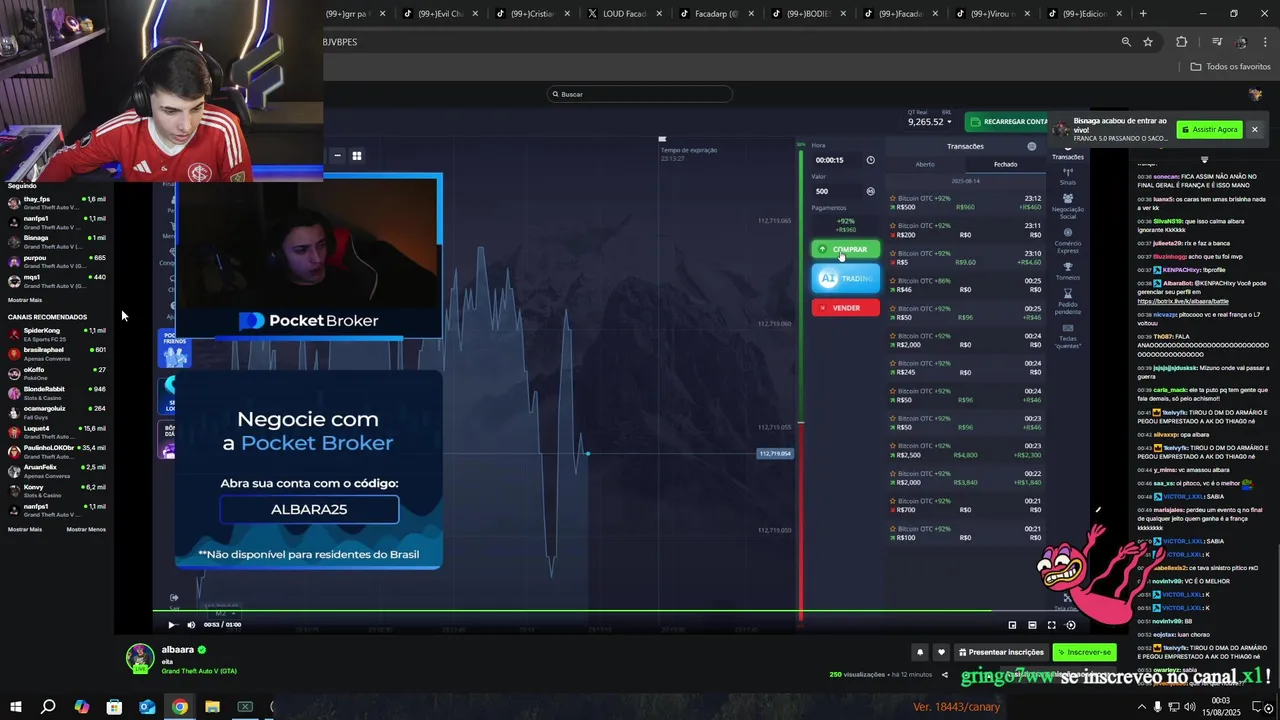Viewport: 1280px width, 720px height.
Task: Toggle theater mode in the player
Action: [1032, 625]
